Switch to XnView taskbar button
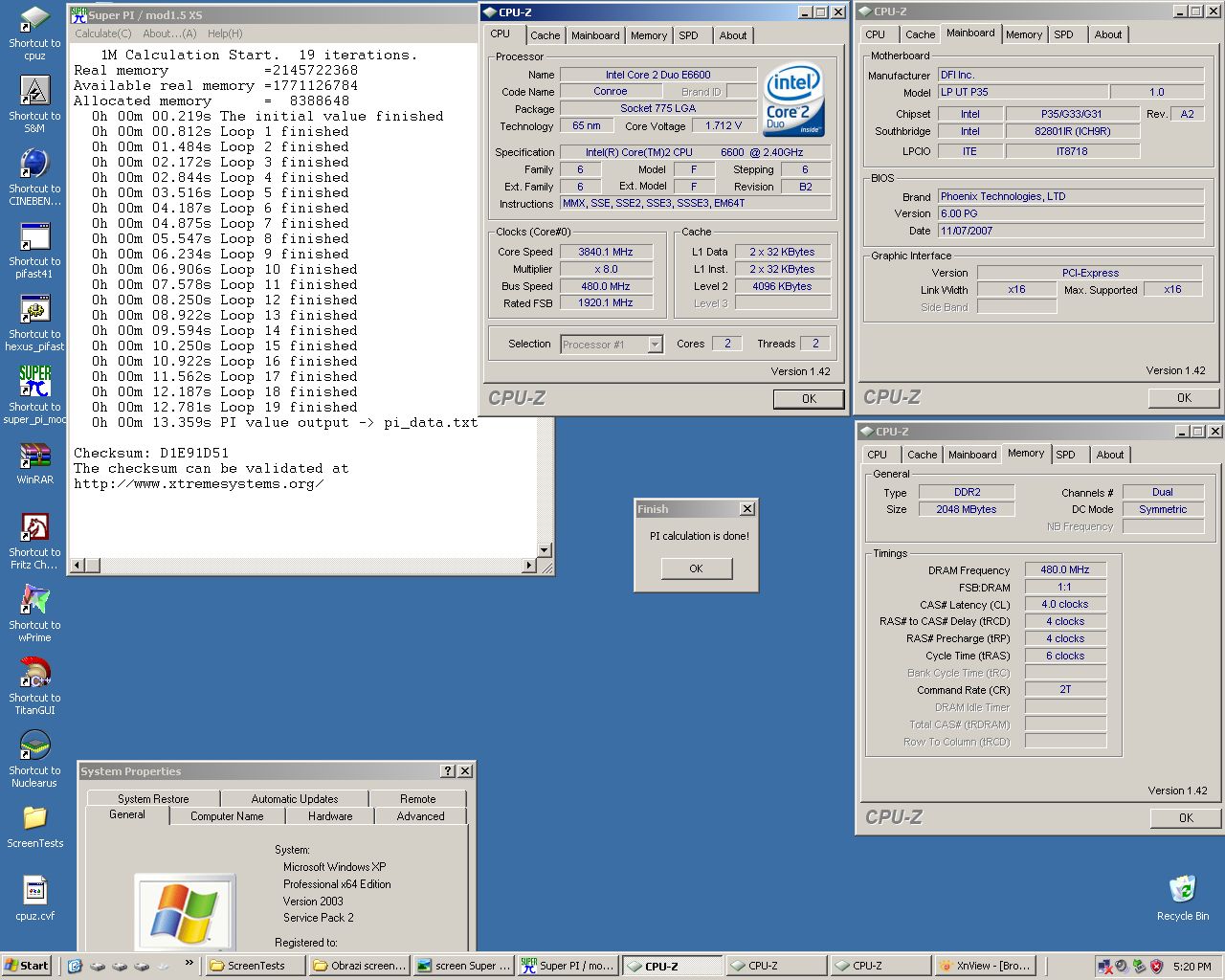The height and width of the screenshot is (980, 1225). pyautogui.click(x=986, y=966)
